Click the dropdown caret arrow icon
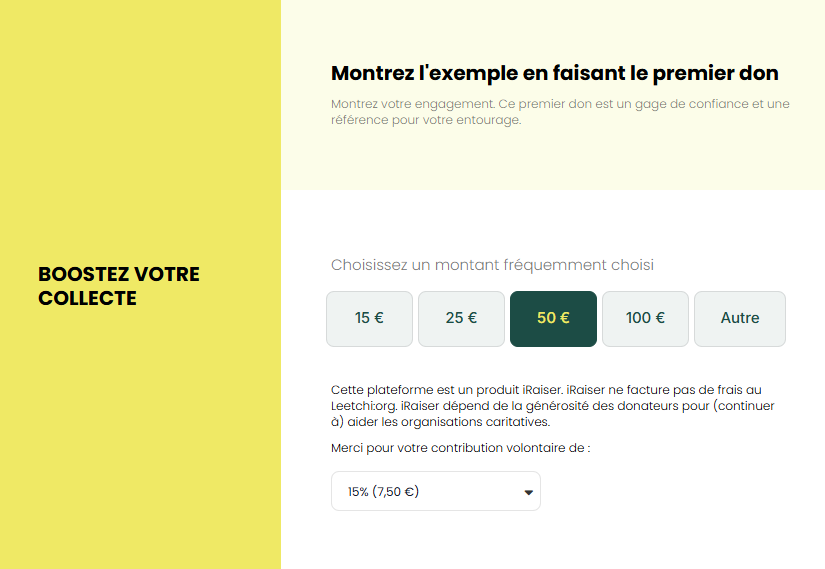 click(x=528, y=492)
